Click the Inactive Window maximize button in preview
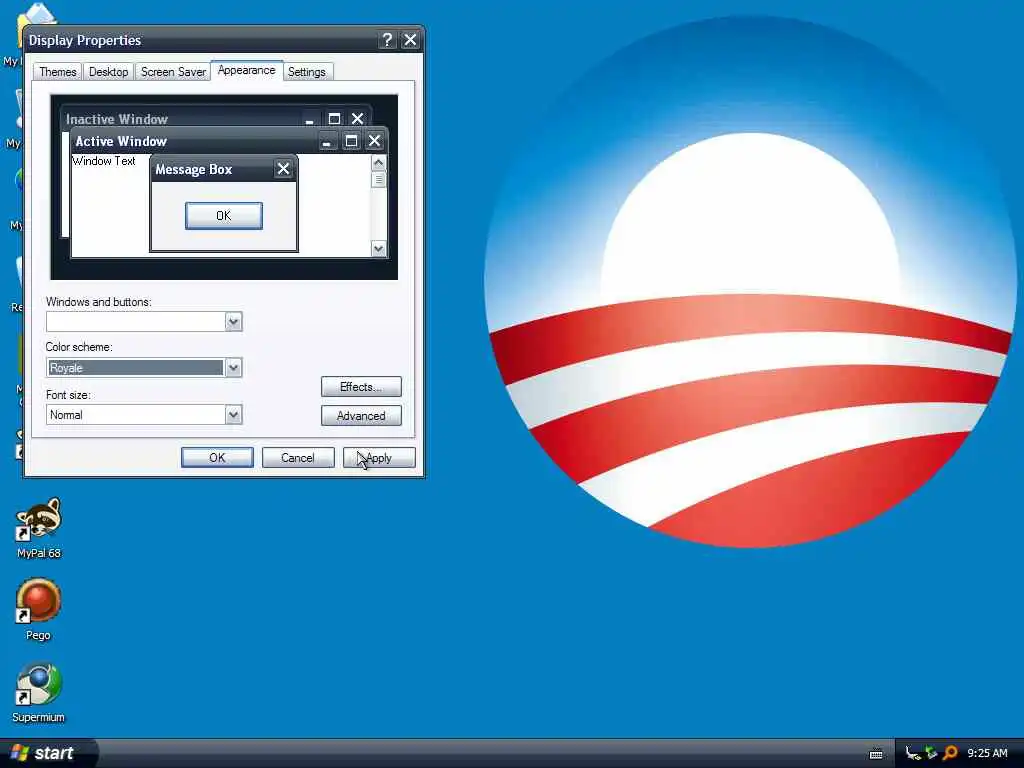This screenshot has width=1024, height=768. click(x=334, y=119)
